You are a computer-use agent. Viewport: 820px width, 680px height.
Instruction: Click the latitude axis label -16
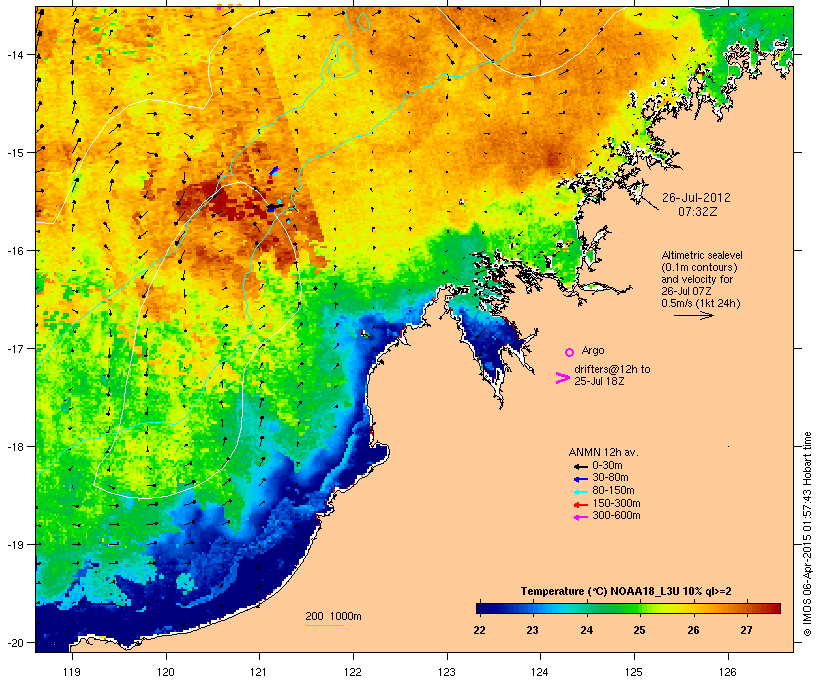point(15,251)
